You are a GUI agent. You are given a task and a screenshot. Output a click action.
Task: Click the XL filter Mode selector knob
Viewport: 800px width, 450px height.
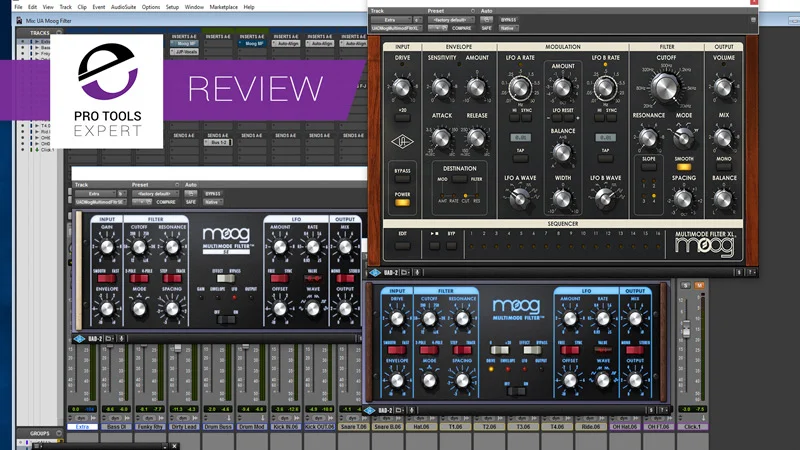pos(683,138)
